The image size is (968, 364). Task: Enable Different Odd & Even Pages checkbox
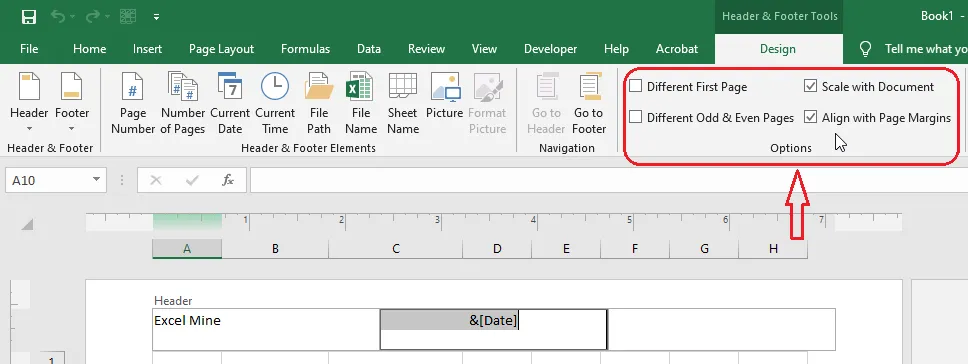(x=636, y=117)
